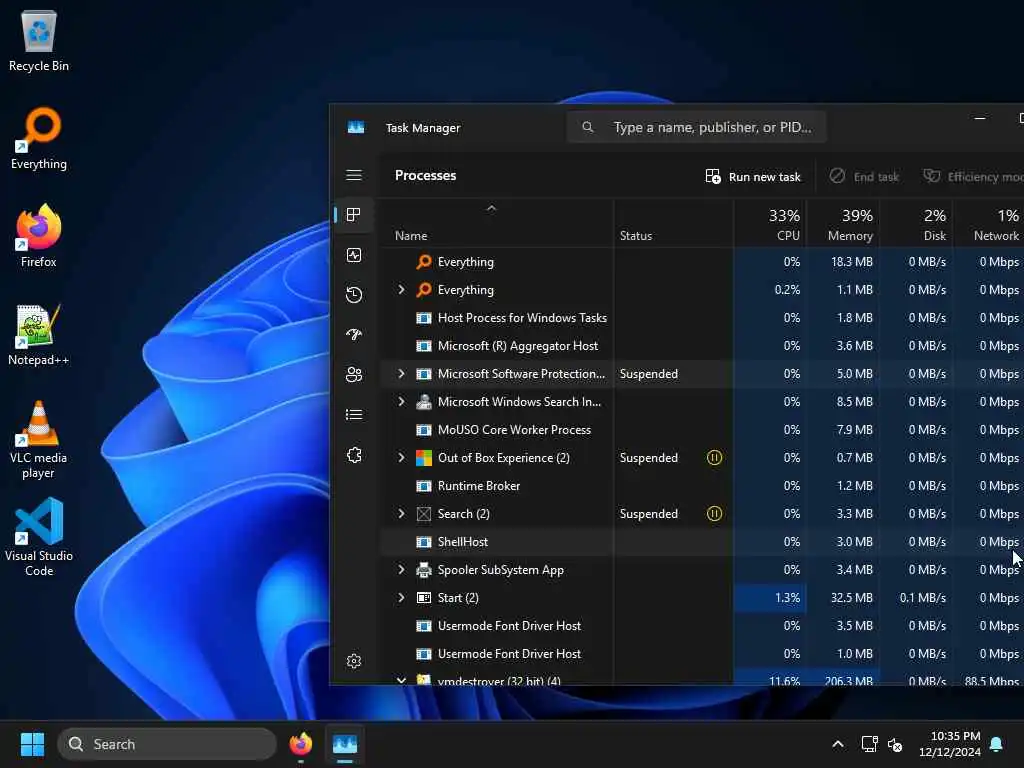Expand Microsoft Windows Search In... process
1024x768 pixels.
tap(401, 402)
